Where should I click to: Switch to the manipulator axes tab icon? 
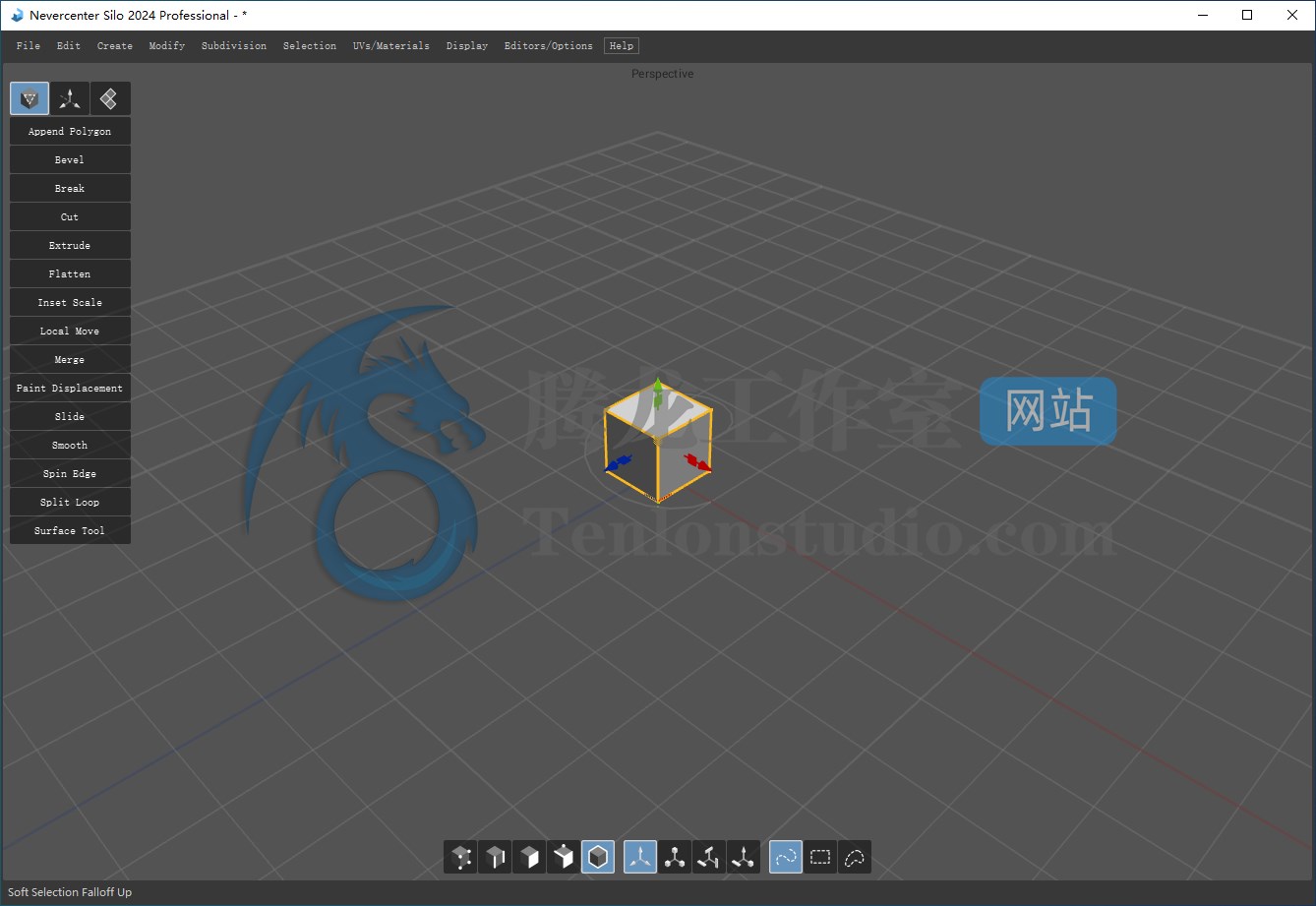[70, 98]
